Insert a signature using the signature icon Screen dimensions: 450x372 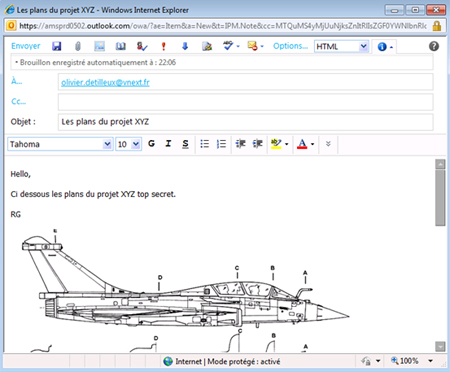[x=207, y=46]
